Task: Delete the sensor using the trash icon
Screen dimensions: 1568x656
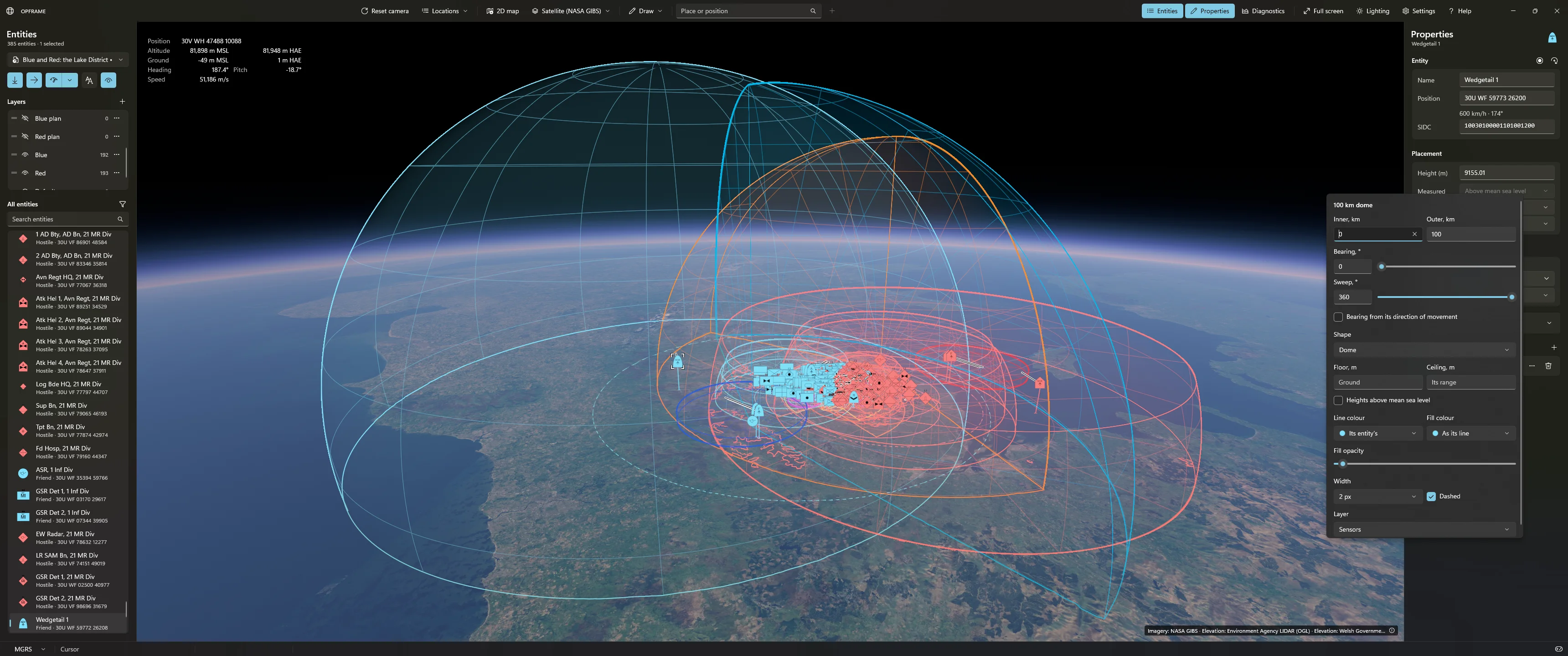Action: pos(1548,366)
